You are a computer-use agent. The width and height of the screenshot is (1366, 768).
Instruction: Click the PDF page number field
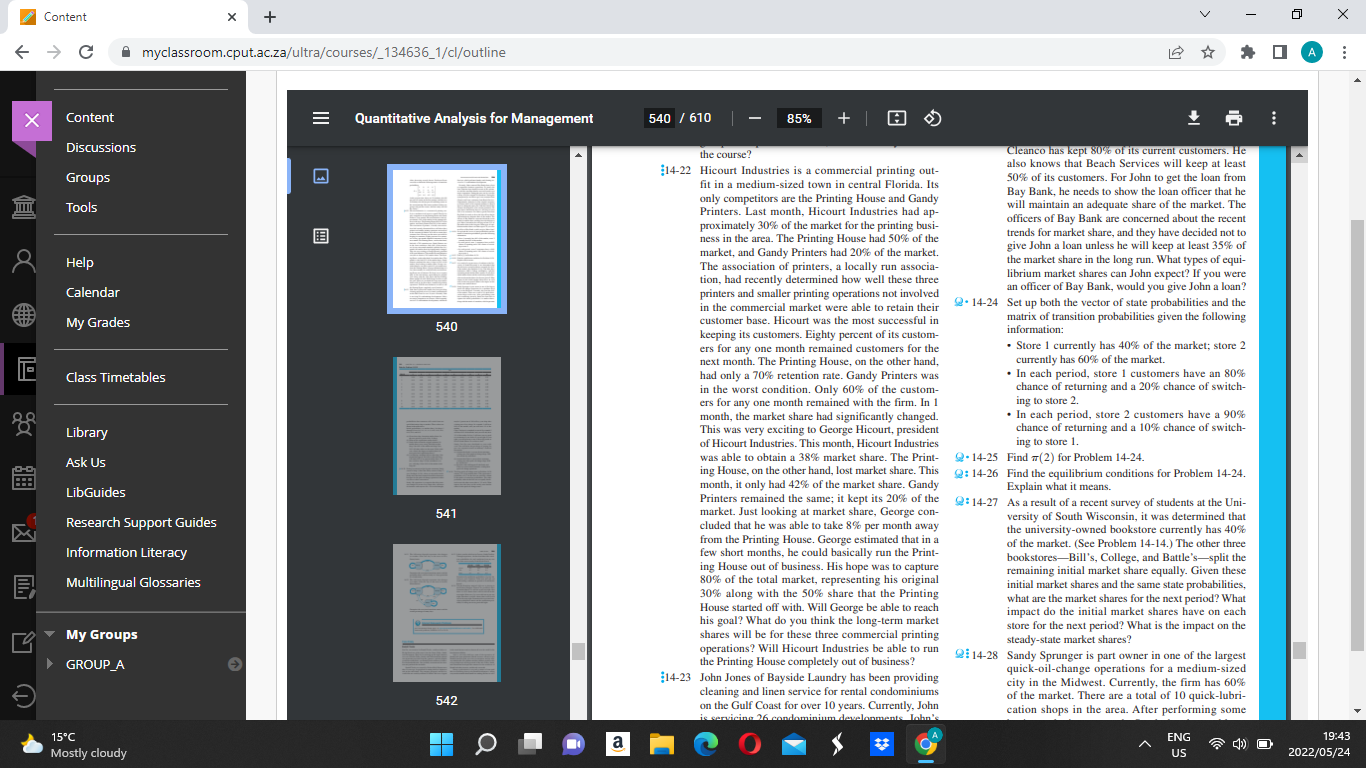pos(660,118)
